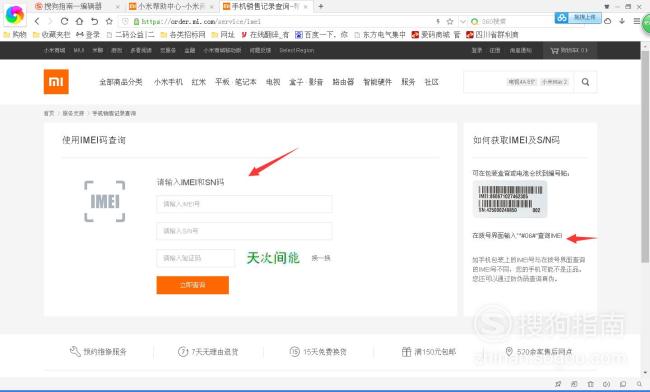This screenshot has height=392, width=650.
Task: Open 购物 bookmark folder
Action: click(x=15, y=35)
